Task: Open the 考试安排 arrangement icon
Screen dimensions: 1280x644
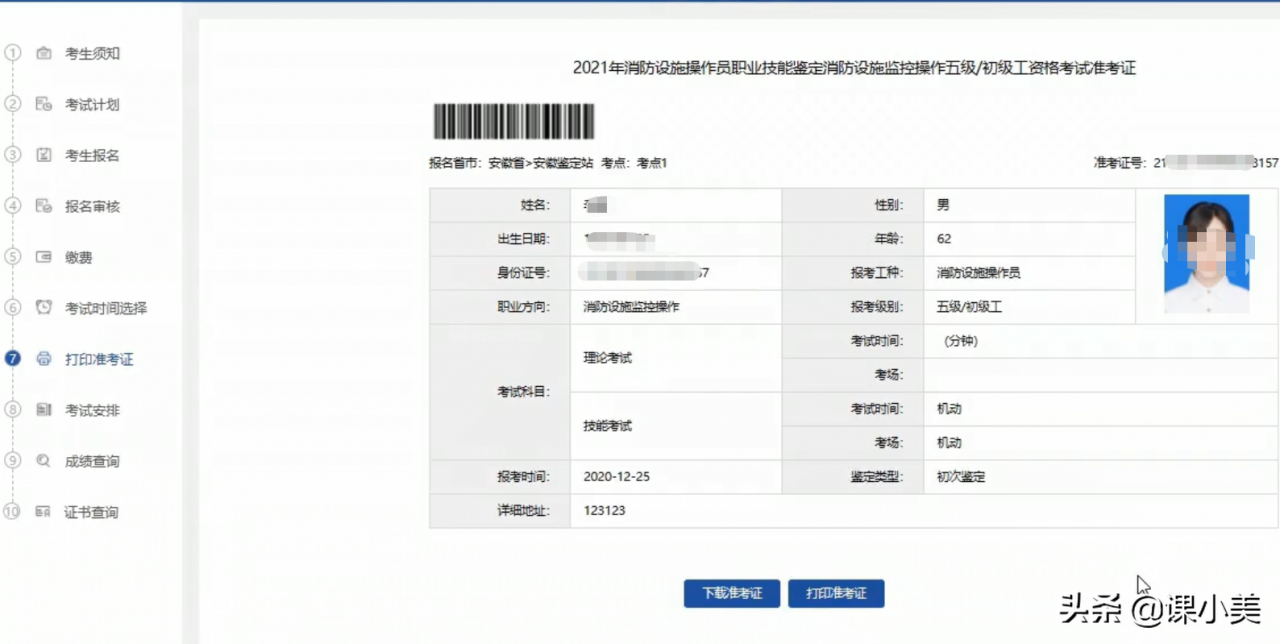Action: pyautogui.click(x=43, y=410)
